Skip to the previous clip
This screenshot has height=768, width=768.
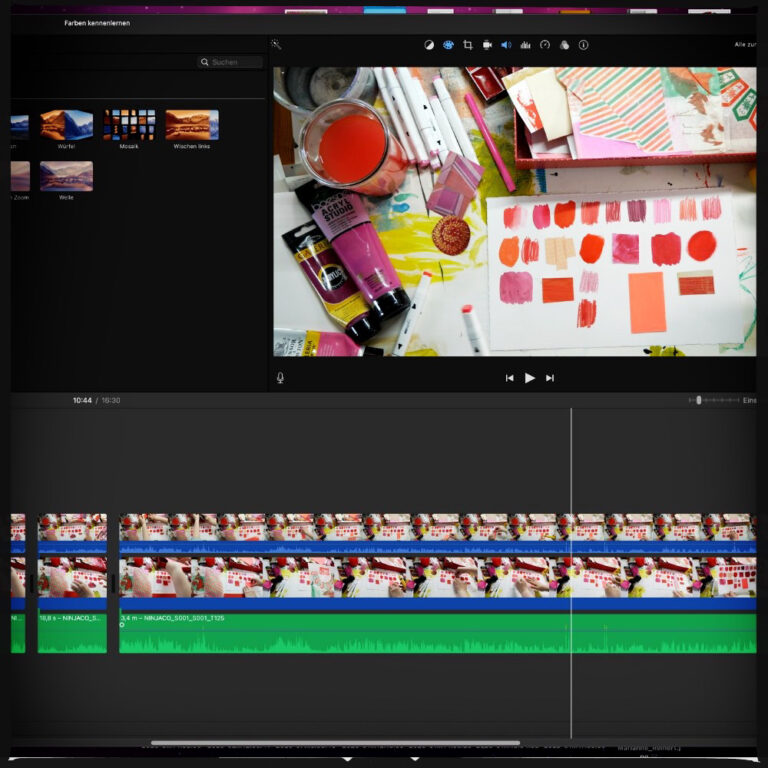tap(509, 378)
